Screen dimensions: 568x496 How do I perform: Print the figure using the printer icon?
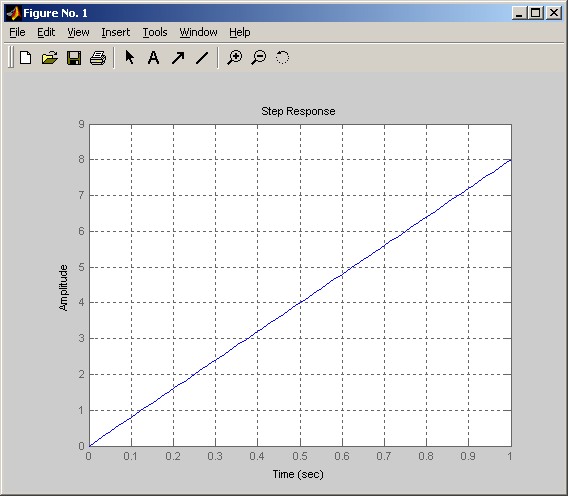pos(98,58)
